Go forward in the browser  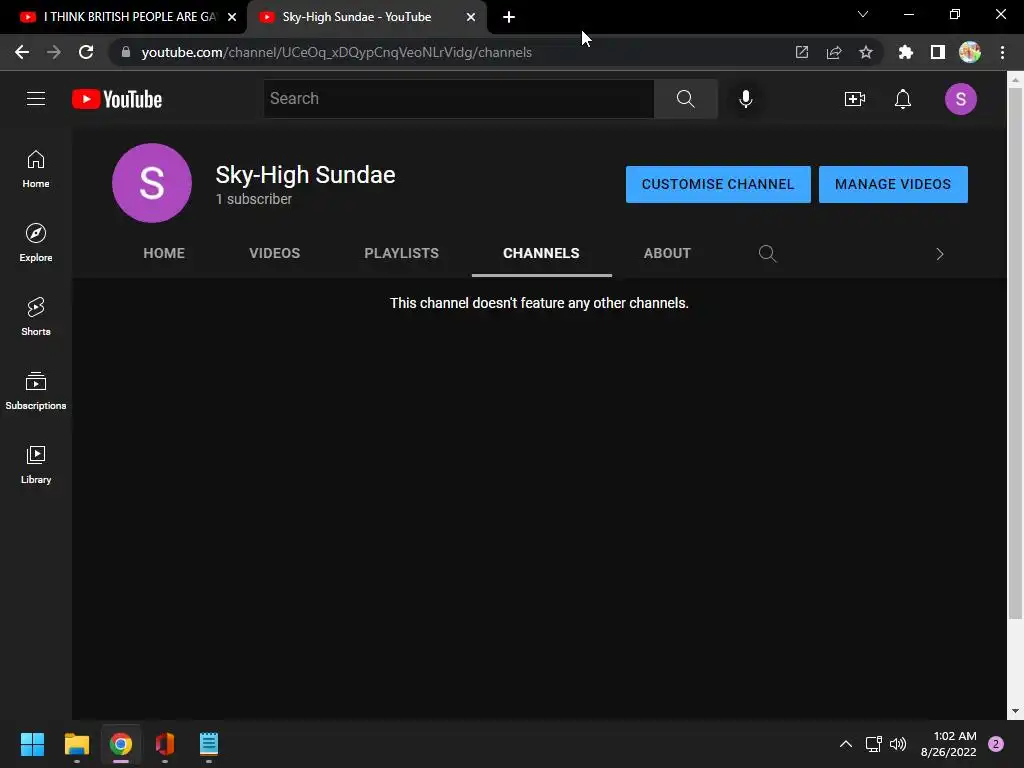pos(54,52)
